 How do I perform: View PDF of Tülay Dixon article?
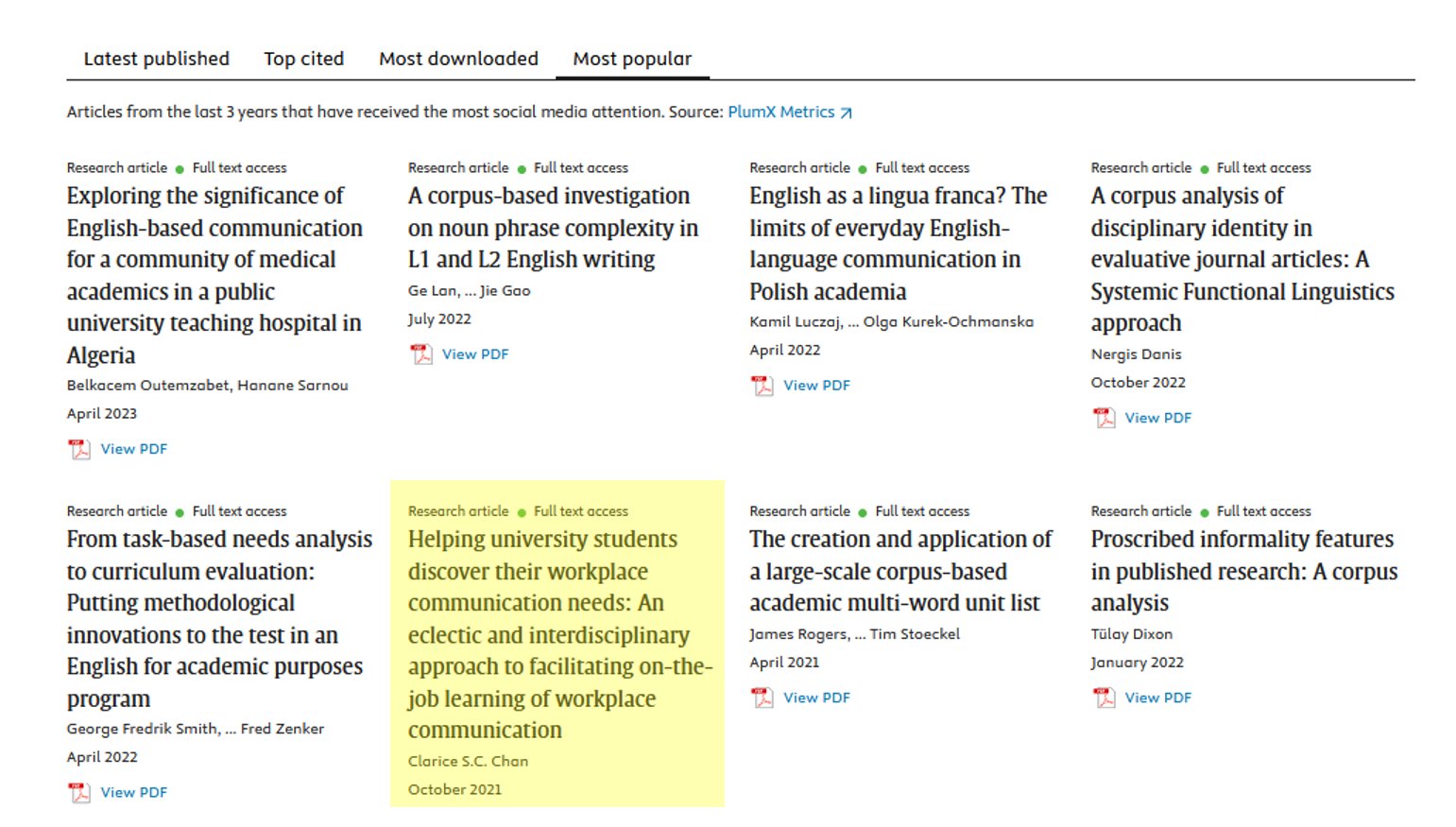click(1158, 698)
